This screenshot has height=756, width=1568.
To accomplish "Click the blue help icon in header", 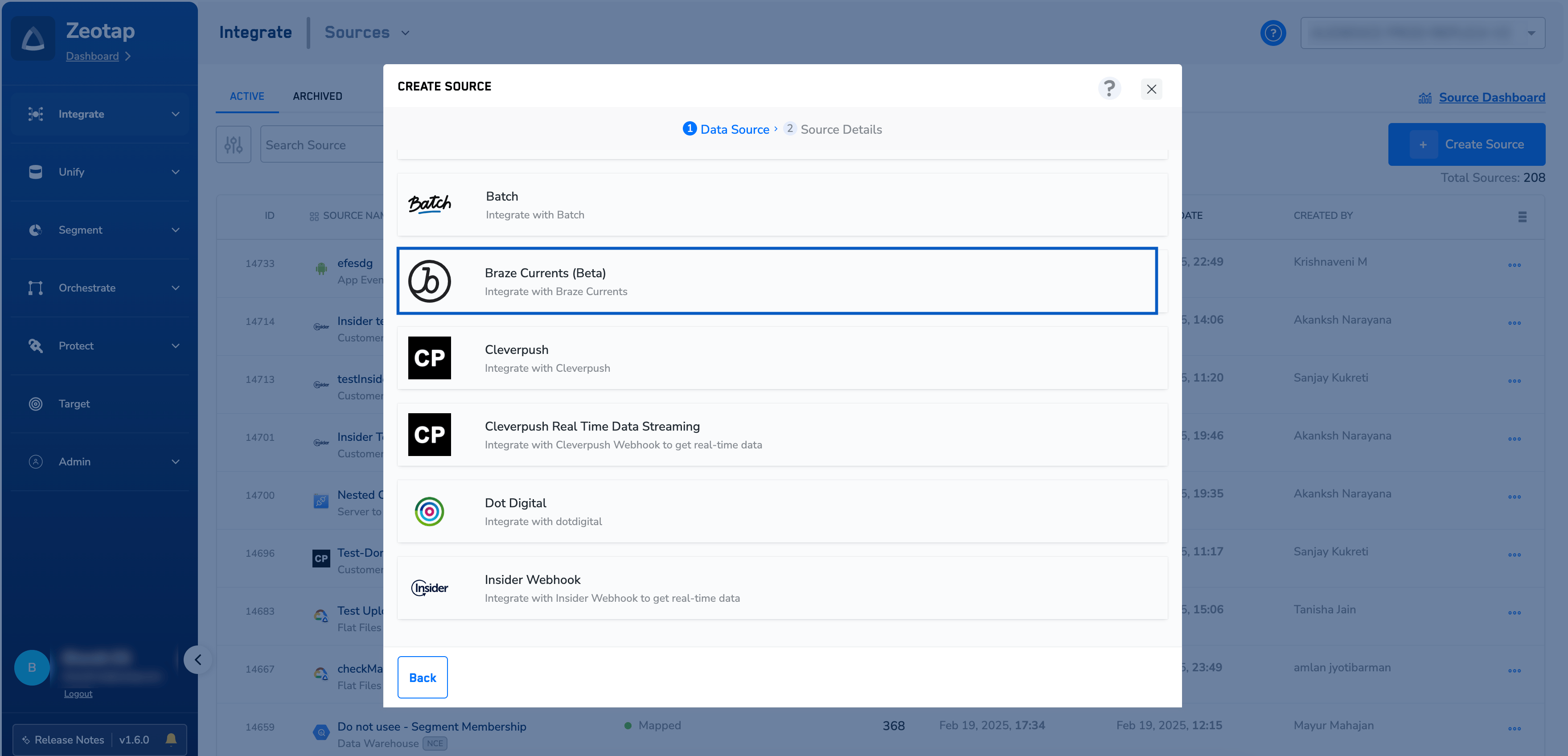I will [x=1273, y=33].
